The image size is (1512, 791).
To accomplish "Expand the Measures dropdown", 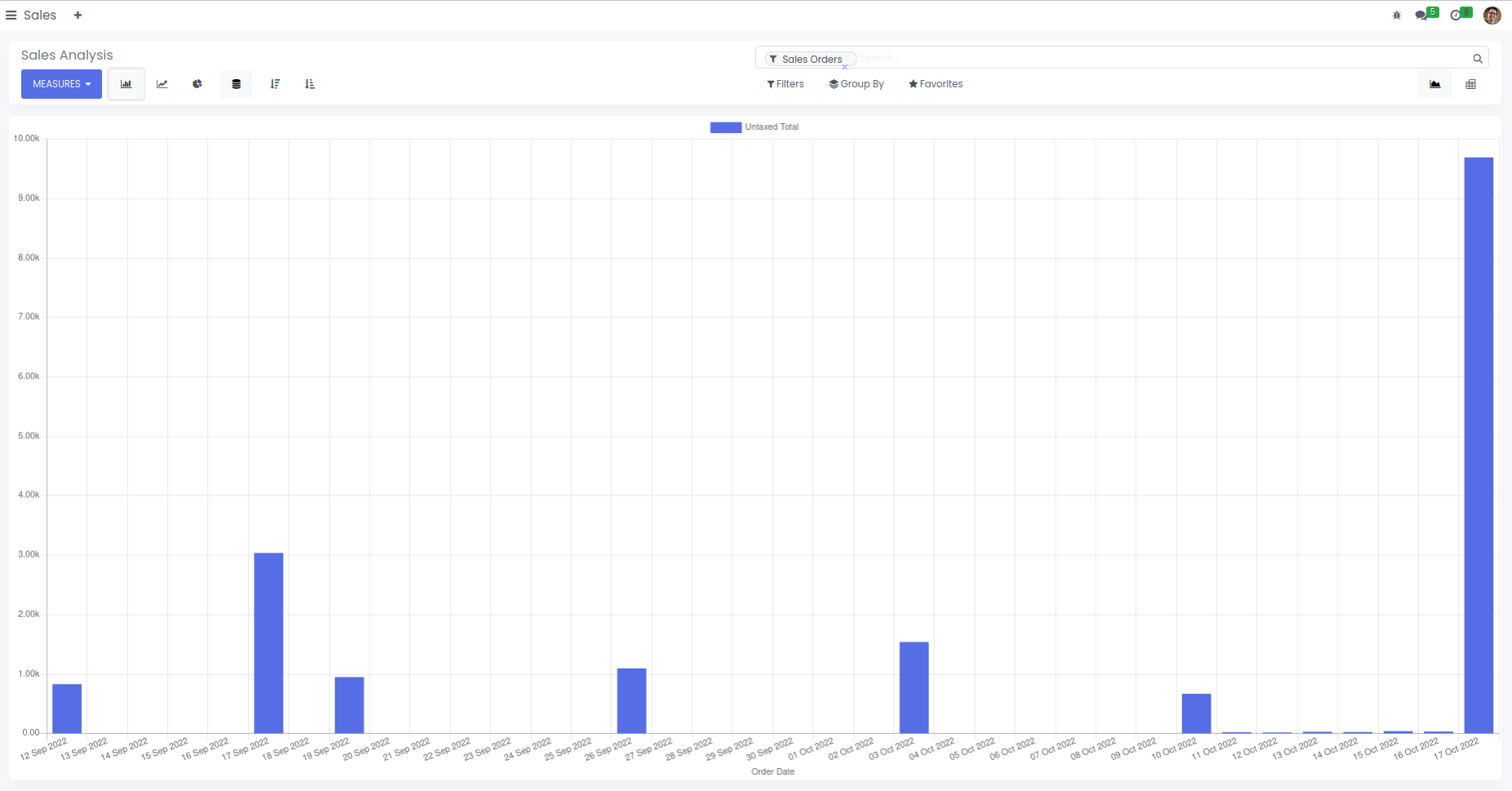I will point(61,84).
